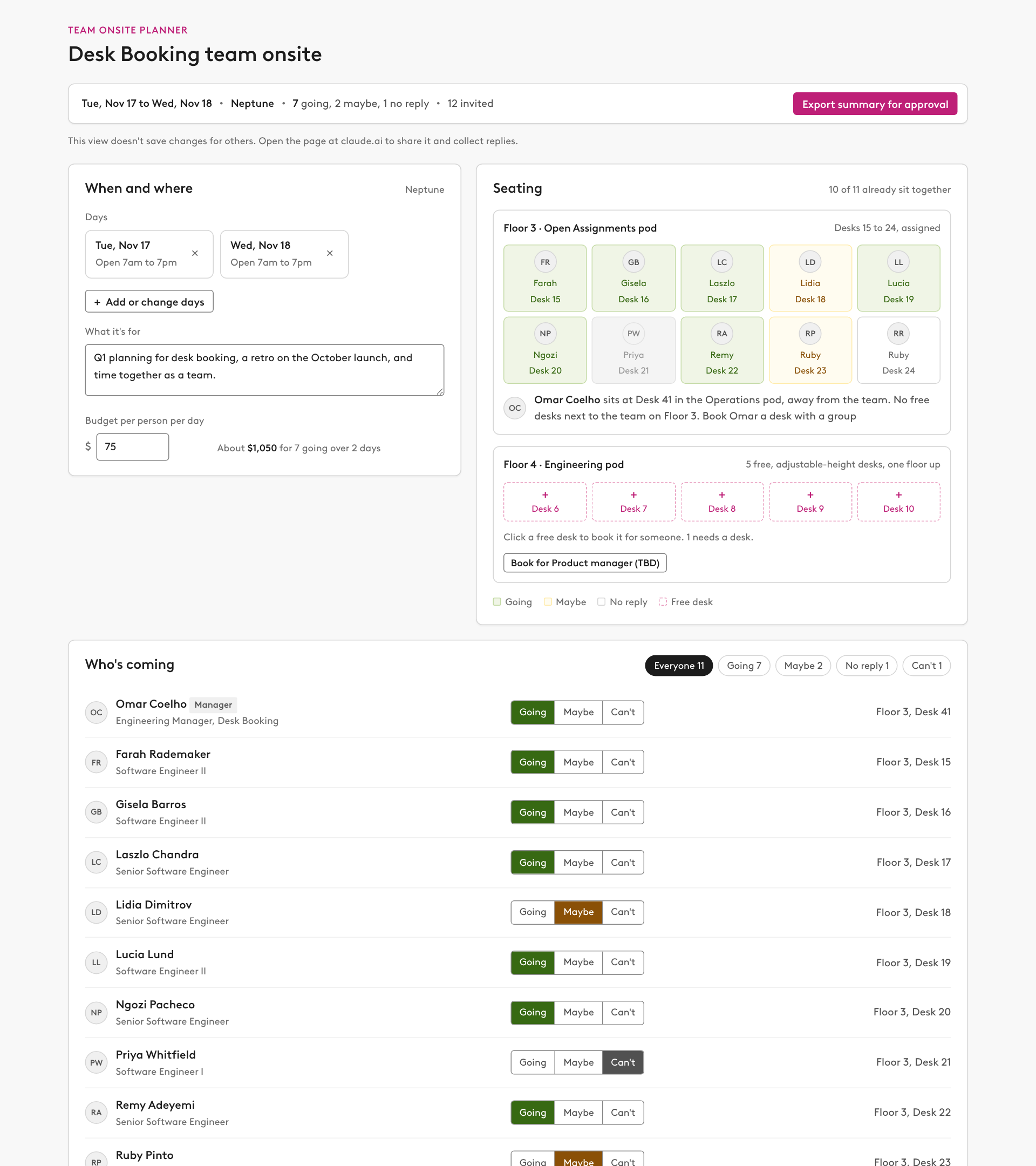Mark Lidia Dimitrov as Going
This screenshot has height=1166, width=1036.
[533, 912]
